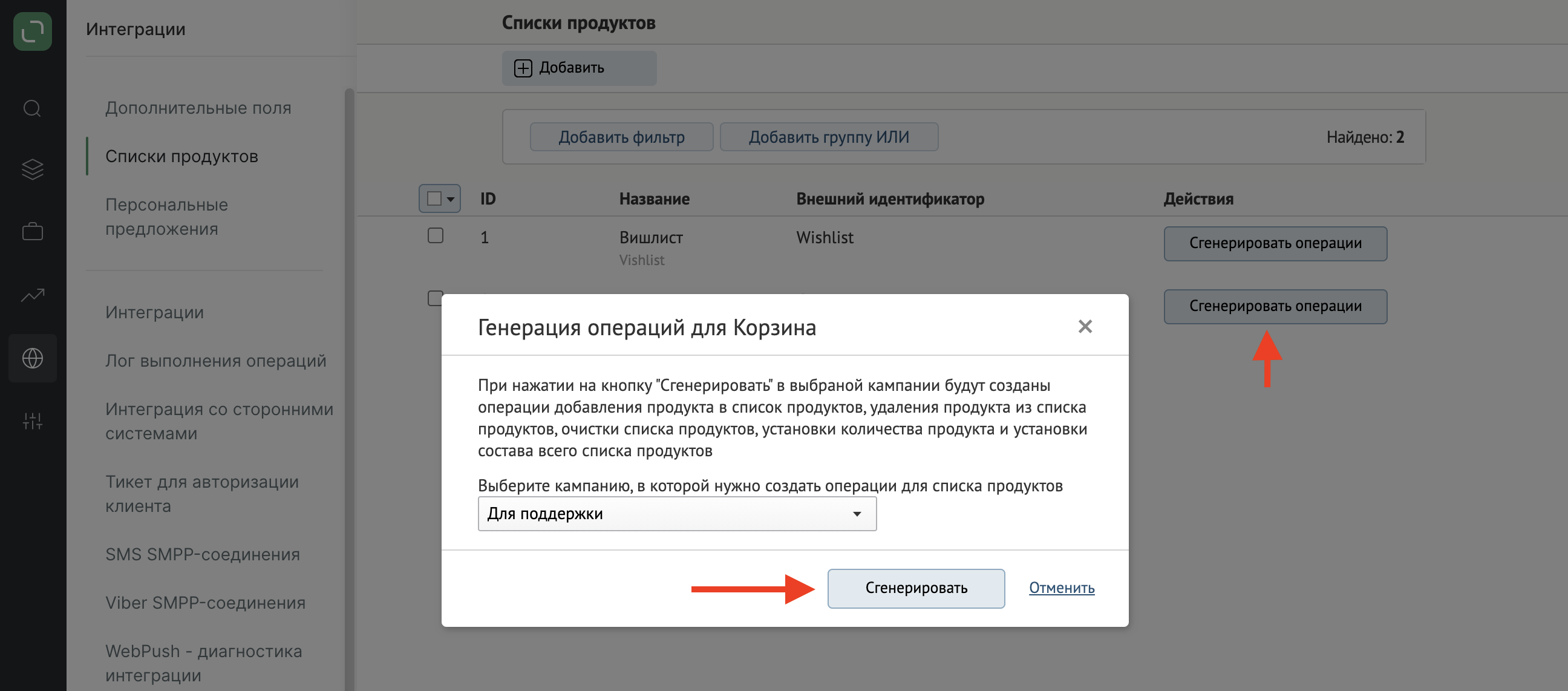Click the Вишлист name cell
The image size is (1568, 691).
point(651,237)
